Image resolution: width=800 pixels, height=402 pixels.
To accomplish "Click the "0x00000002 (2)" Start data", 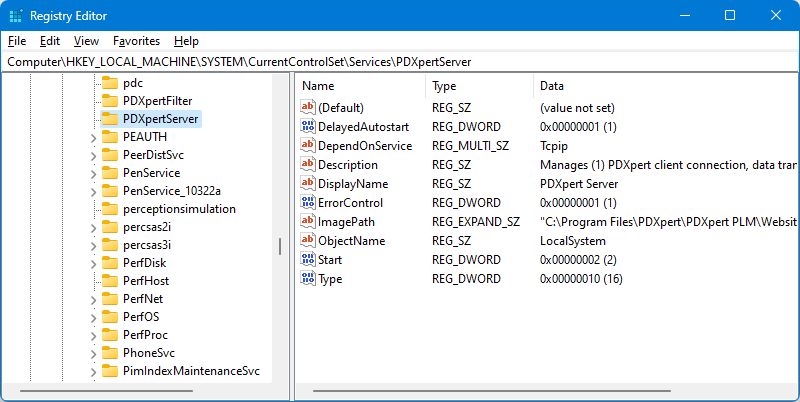I will (x=578, y=260).
